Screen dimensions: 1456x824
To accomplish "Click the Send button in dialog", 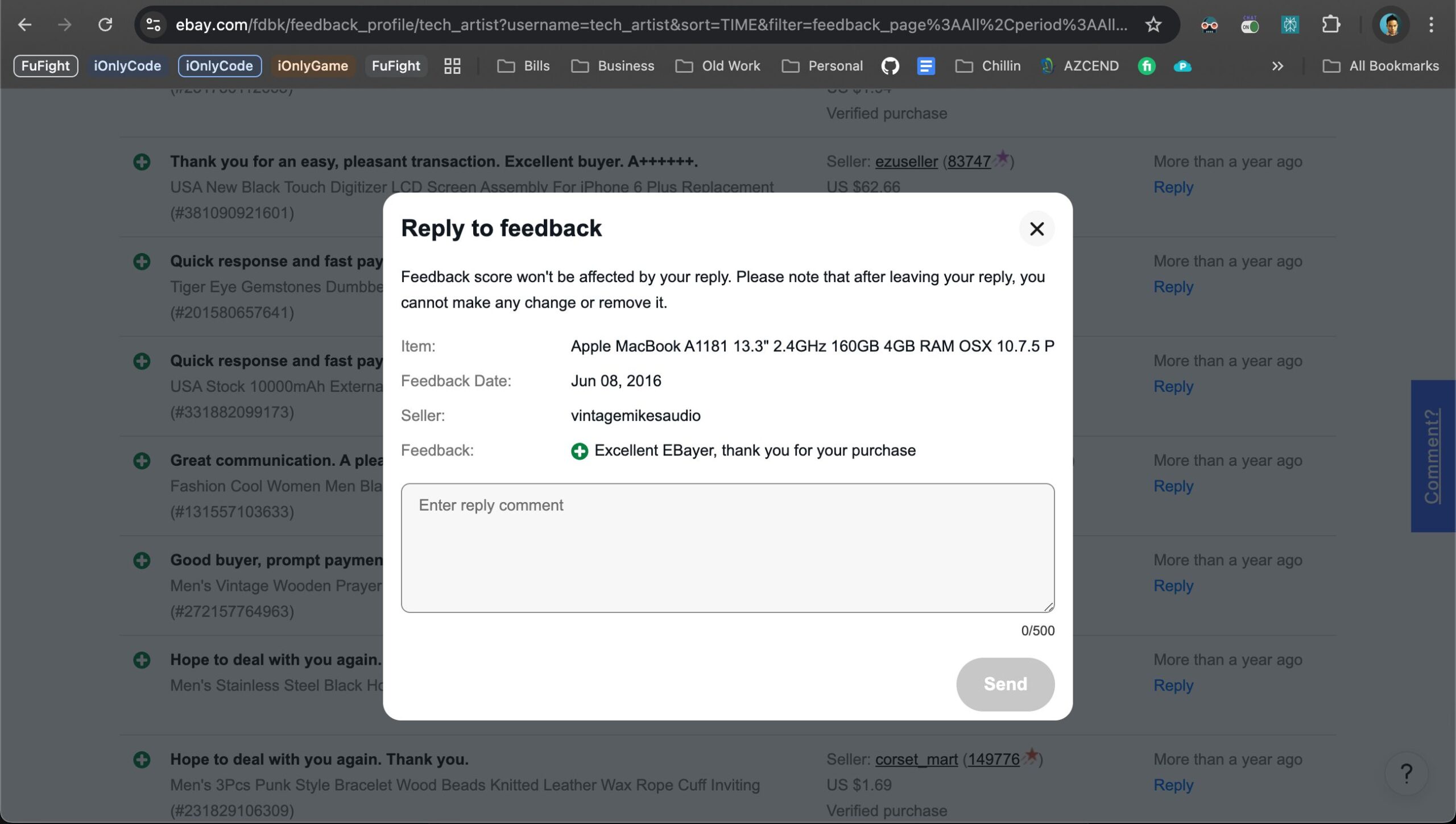I will tap(1005, 684).
